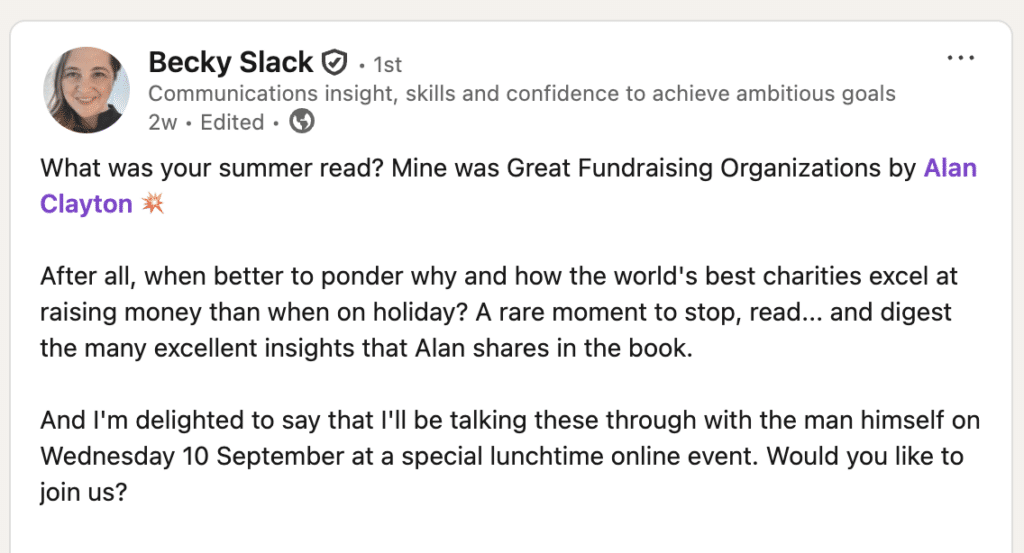Click the "Edited" label in post header
This screenshot has height=553, width=1024.
[232, 122]
